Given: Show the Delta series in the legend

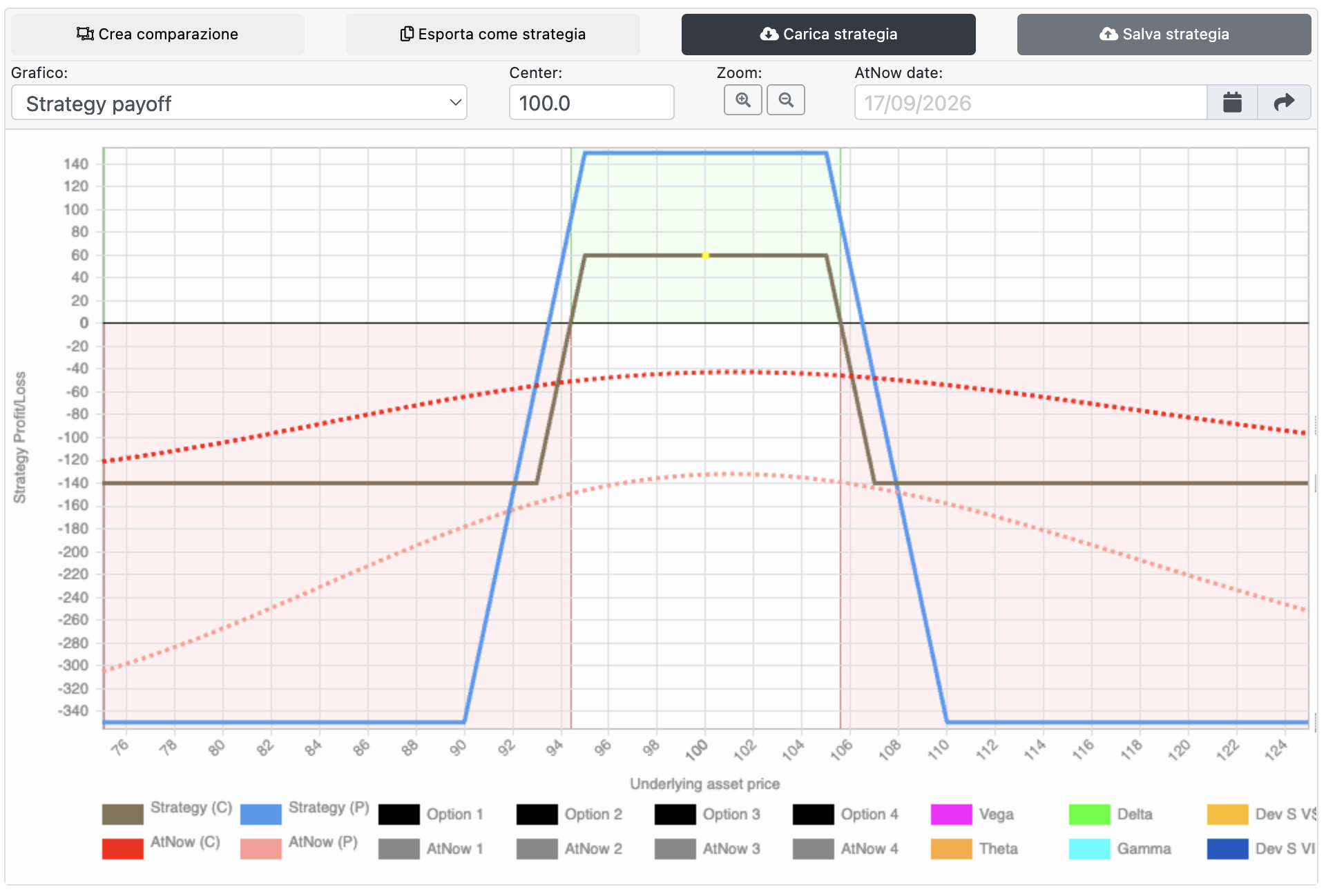Looking at the screenshot, I should click(x=1111, y=815).
